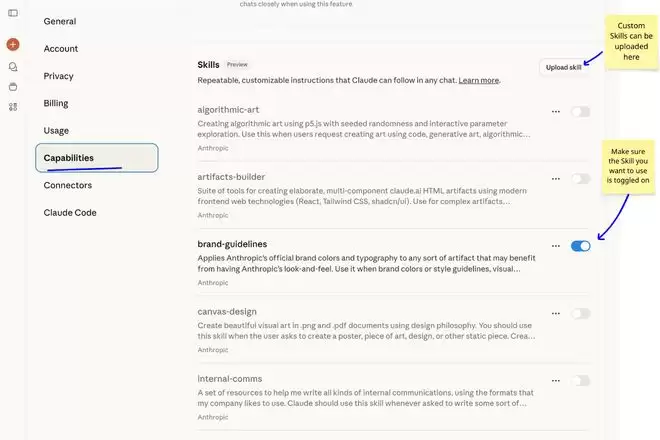660x440 pixels.
Task: Open the projects icon in left rail
Action: coord(13,87)
